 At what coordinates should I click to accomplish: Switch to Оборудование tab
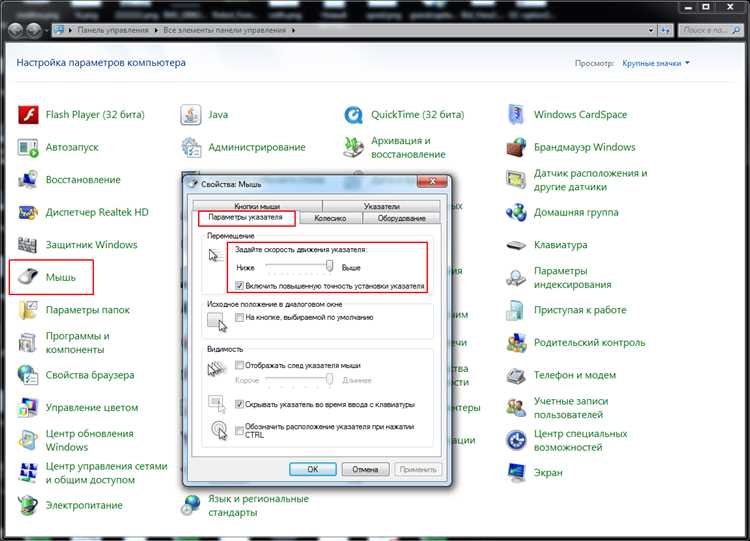401,218
